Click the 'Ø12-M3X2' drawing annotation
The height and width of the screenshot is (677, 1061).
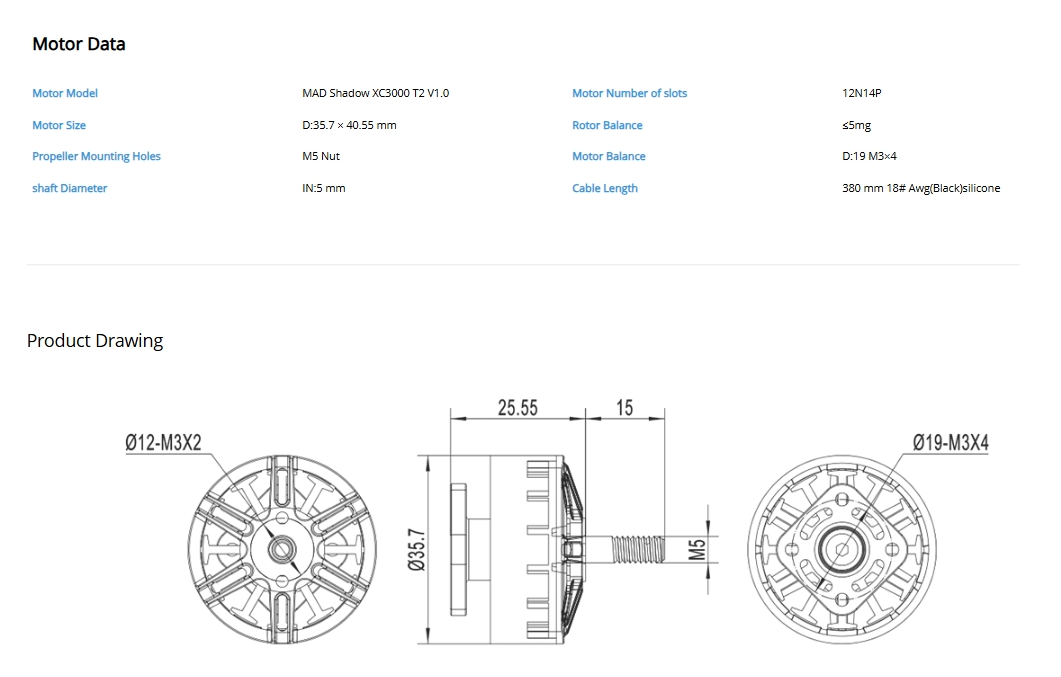coord(164,443)
